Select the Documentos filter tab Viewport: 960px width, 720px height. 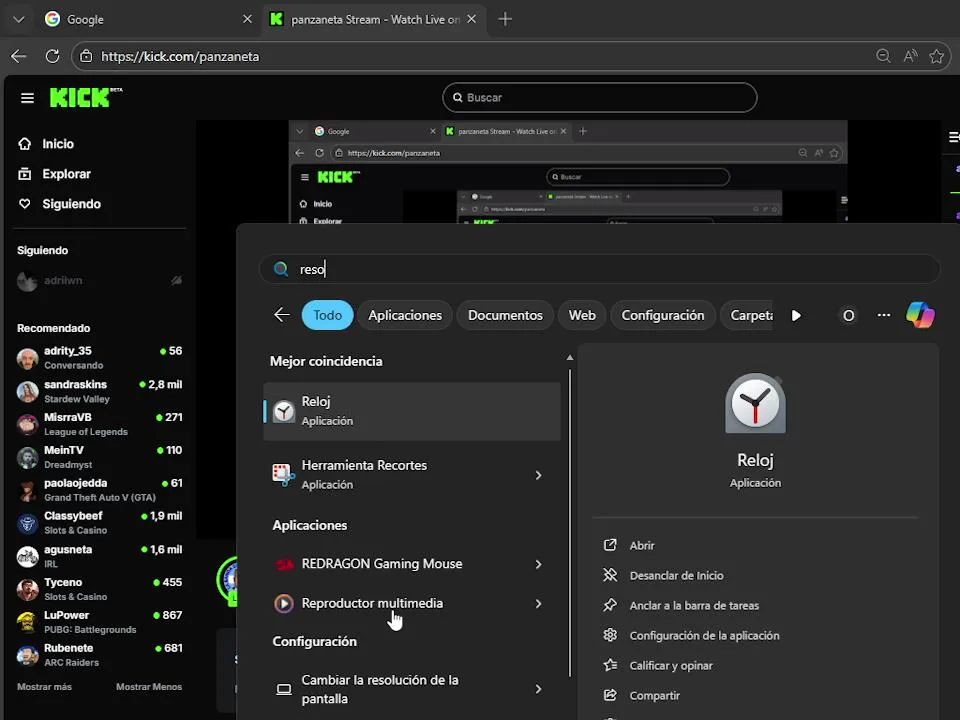point(505,315)
